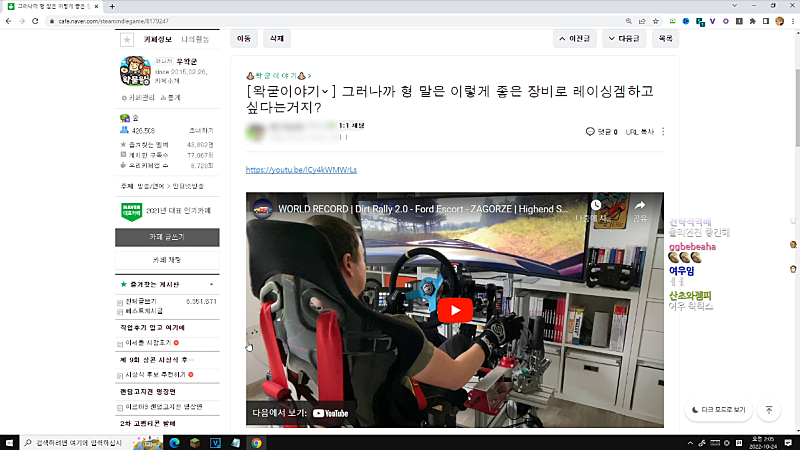
Task: Open the 이세돌 시참후기 board
Action: click(148, 343)
